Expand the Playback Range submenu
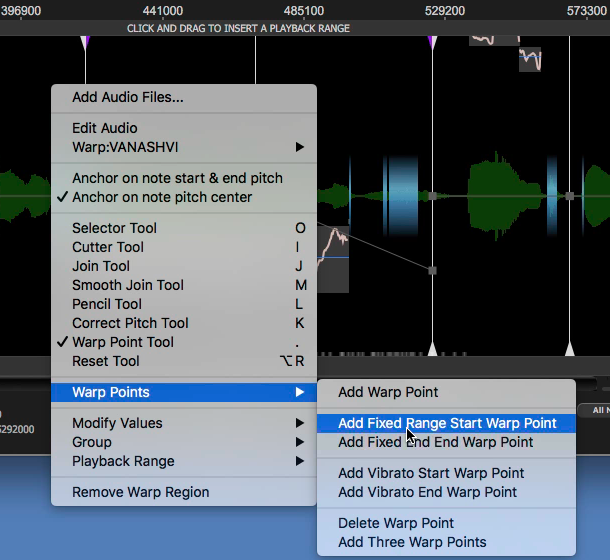This screenshot has height=560, width=610. click(123, 461)
